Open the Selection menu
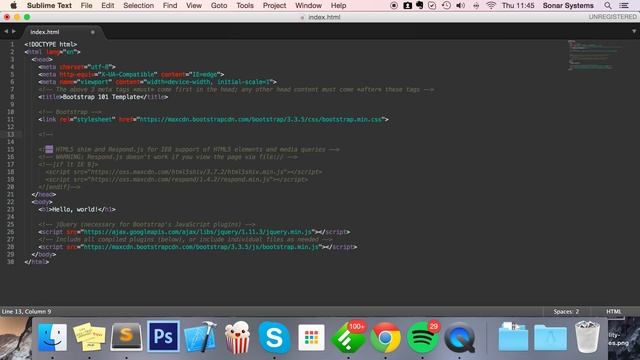640x360 pixels. [138, 5]
